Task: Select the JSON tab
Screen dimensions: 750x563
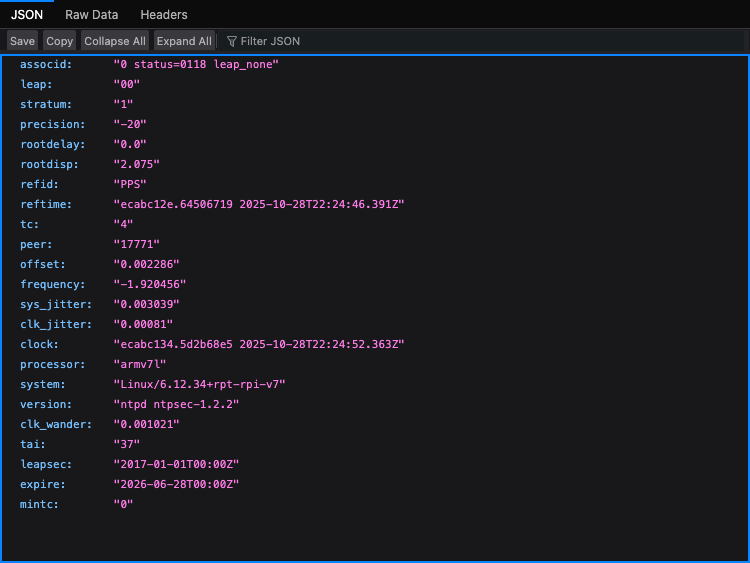Action: (26, 15)
